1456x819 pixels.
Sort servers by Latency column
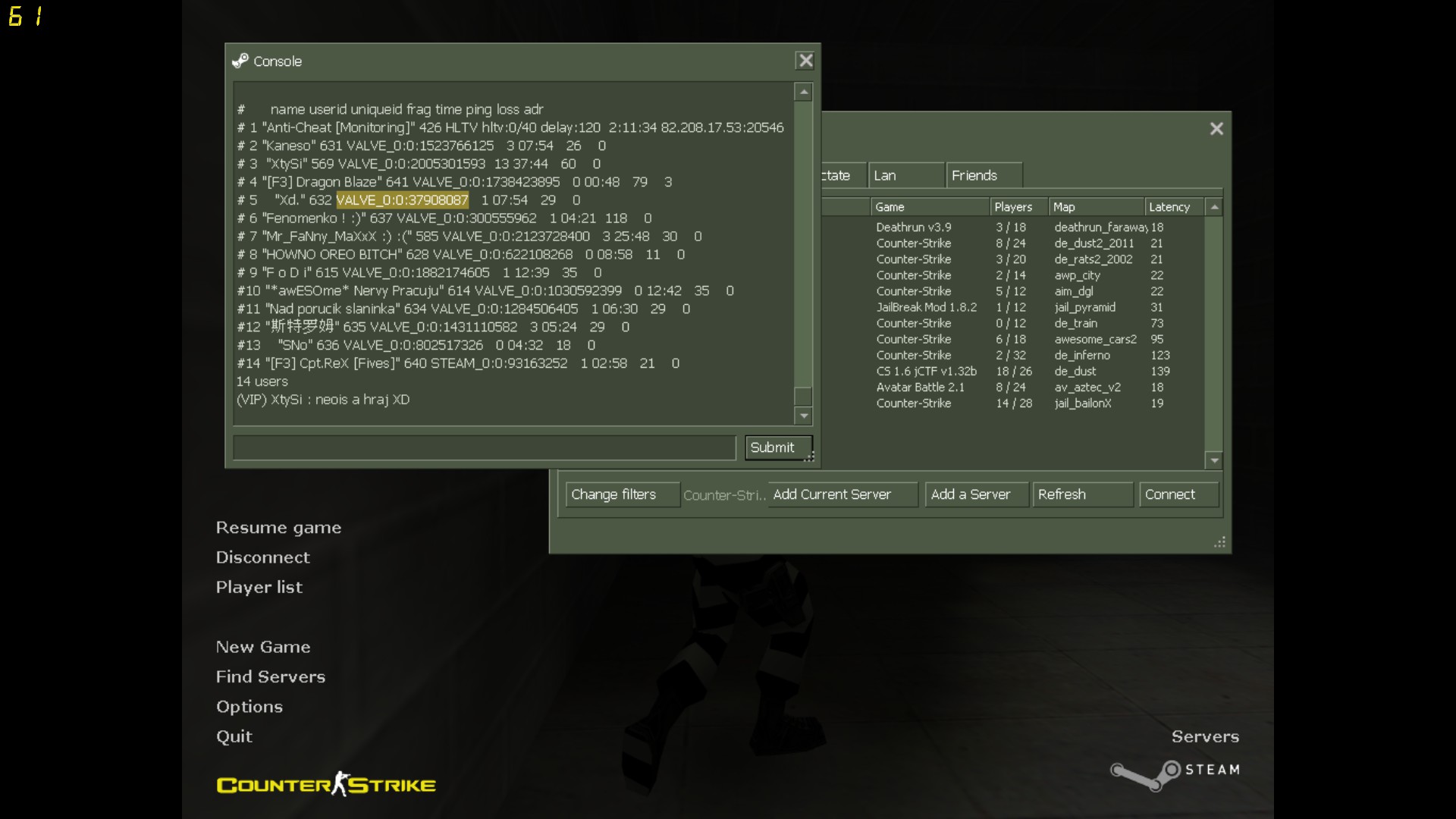(1174, 207)
